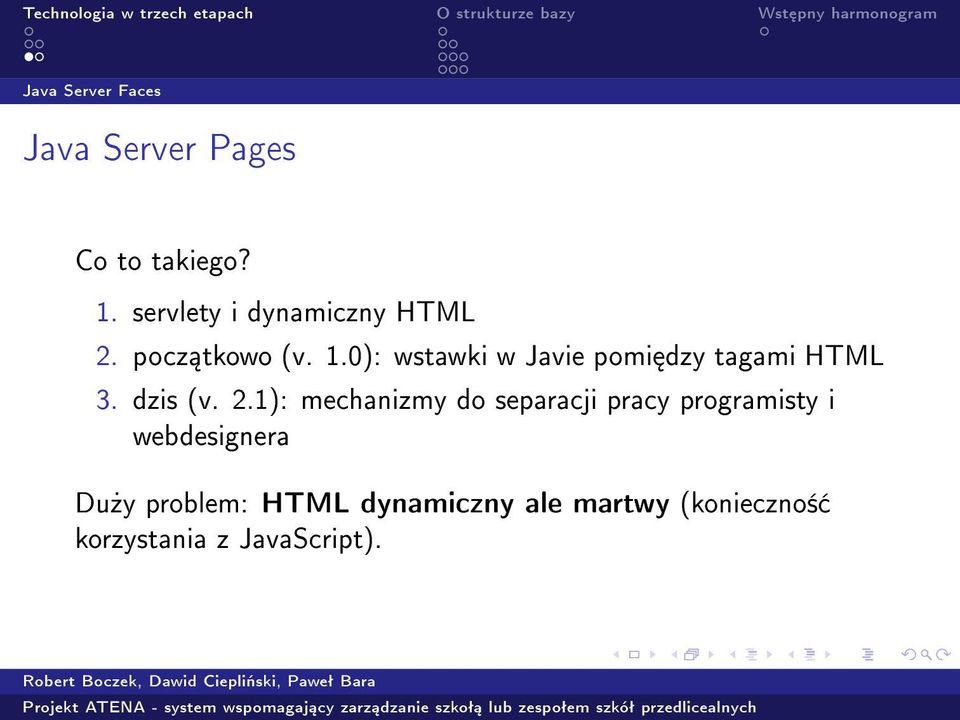Click the Java Server Faces subsection label
This screenshot has height=720, width=960.
[x=92, y=91]
